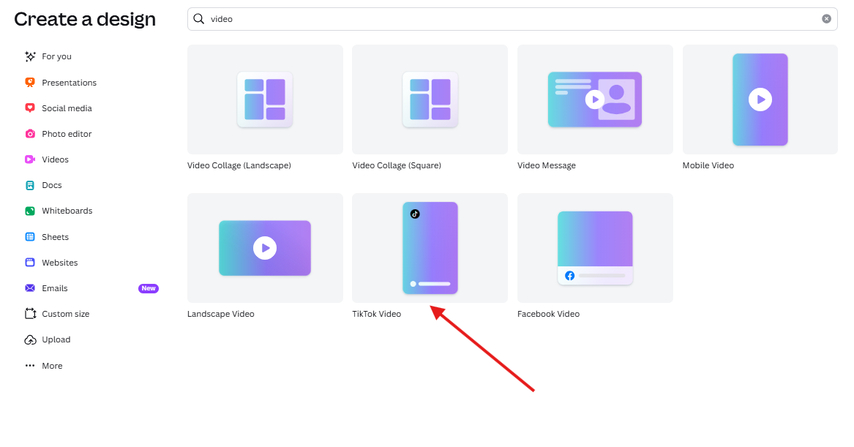The image size is (854, 447).
Task: Click 'Video Collage (Square)' caption text
Action: click(396, 166)
